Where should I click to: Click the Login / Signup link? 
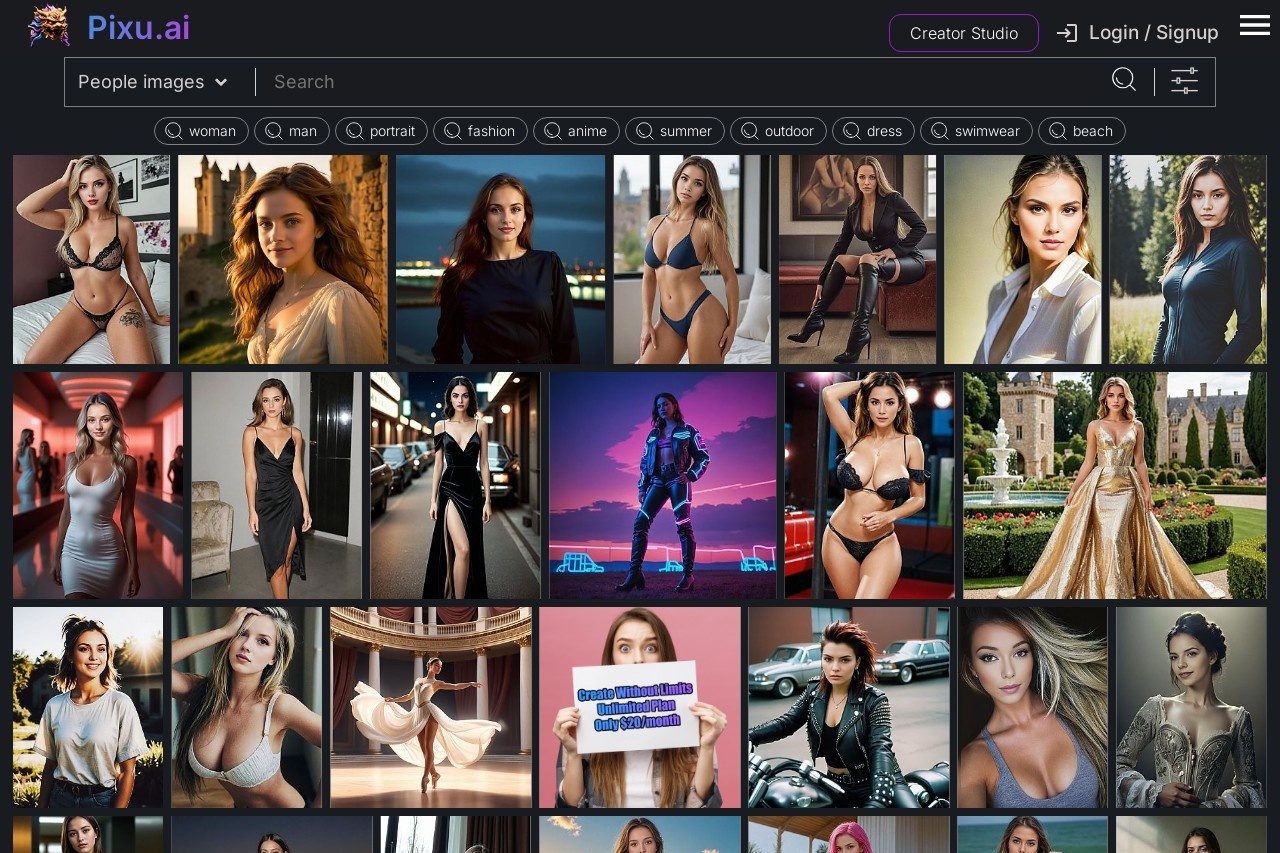coord(1153,33)
